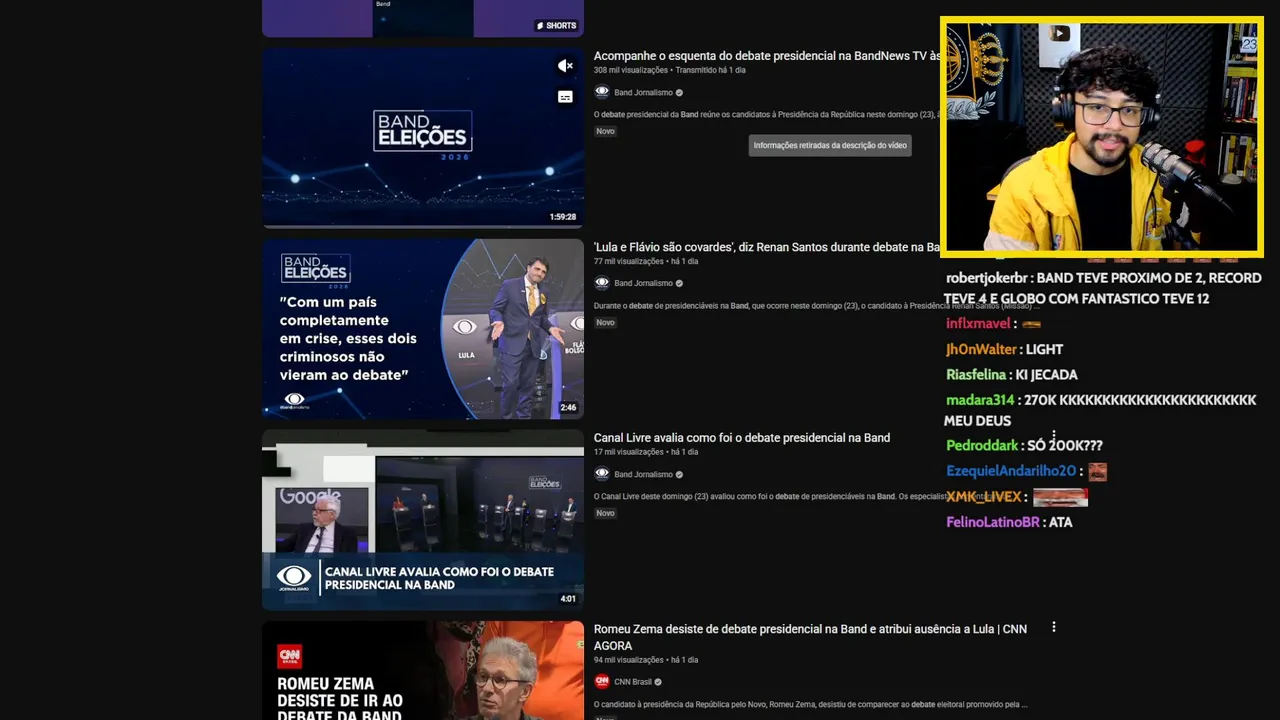Open 'Canal Livre avalia como foi o debate' title
The image size is (1280, 720).
coord(742,438)
